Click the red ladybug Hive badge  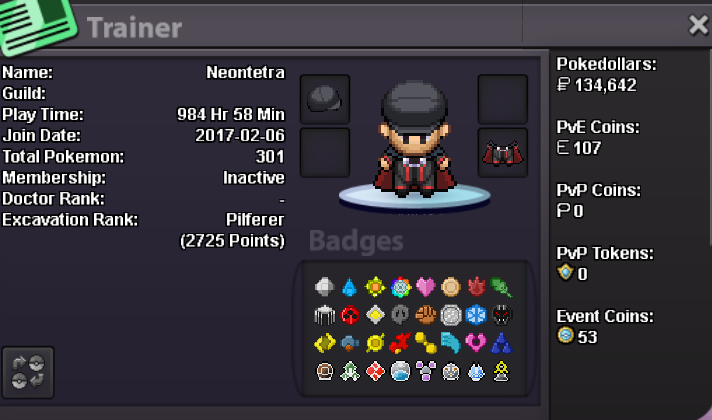coord(350,315)
